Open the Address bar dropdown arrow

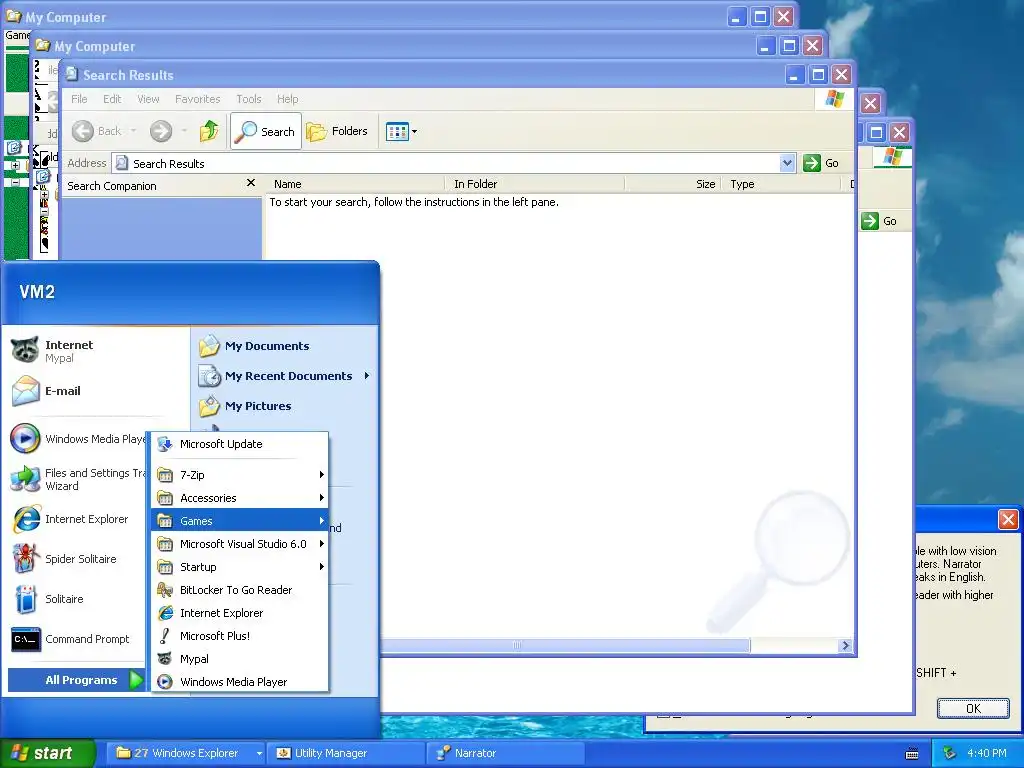click(788, 163)
